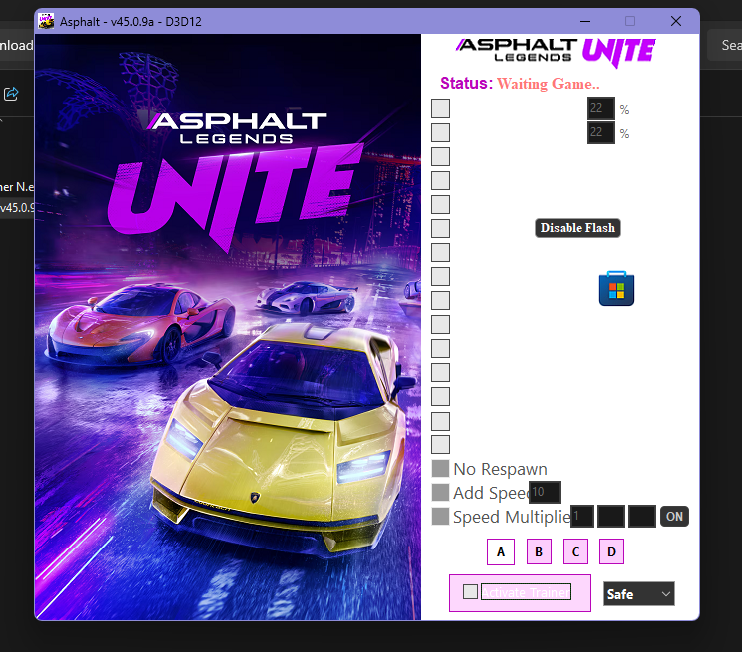Click the Activate Trainer label
Screen dimensions: 742x652
click(526, 591)
